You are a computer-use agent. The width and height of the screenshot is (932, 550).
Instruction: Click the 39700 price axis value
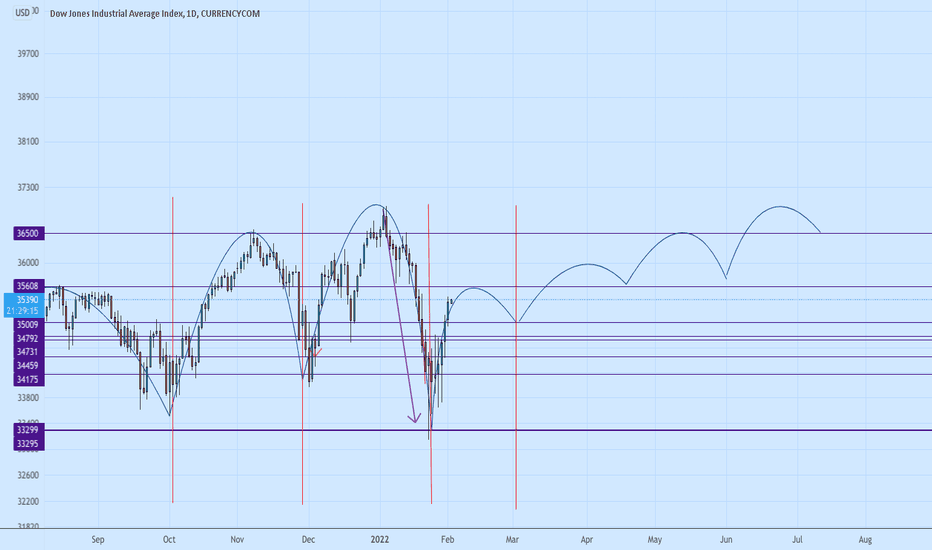tap(28, 54)
